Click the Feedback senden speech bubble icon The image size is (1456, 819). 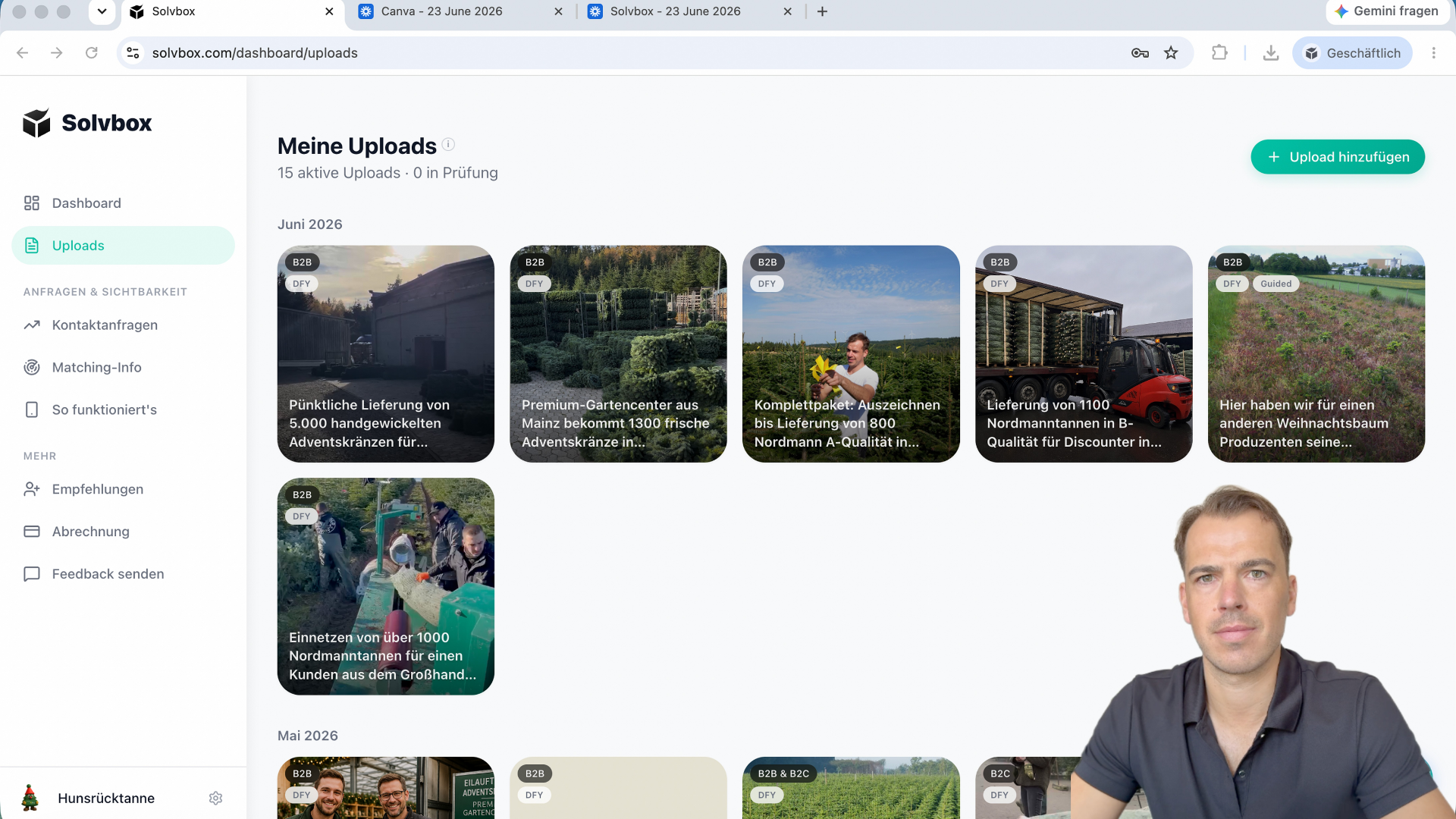pyautogui.click(x=32, y=575)
